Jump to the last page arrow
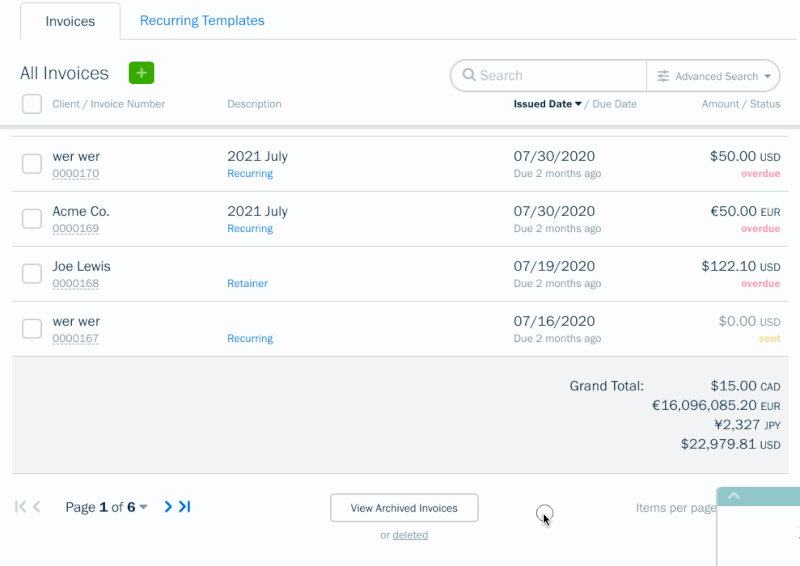This screenshot has width=800, height=566. coord(185,507)
